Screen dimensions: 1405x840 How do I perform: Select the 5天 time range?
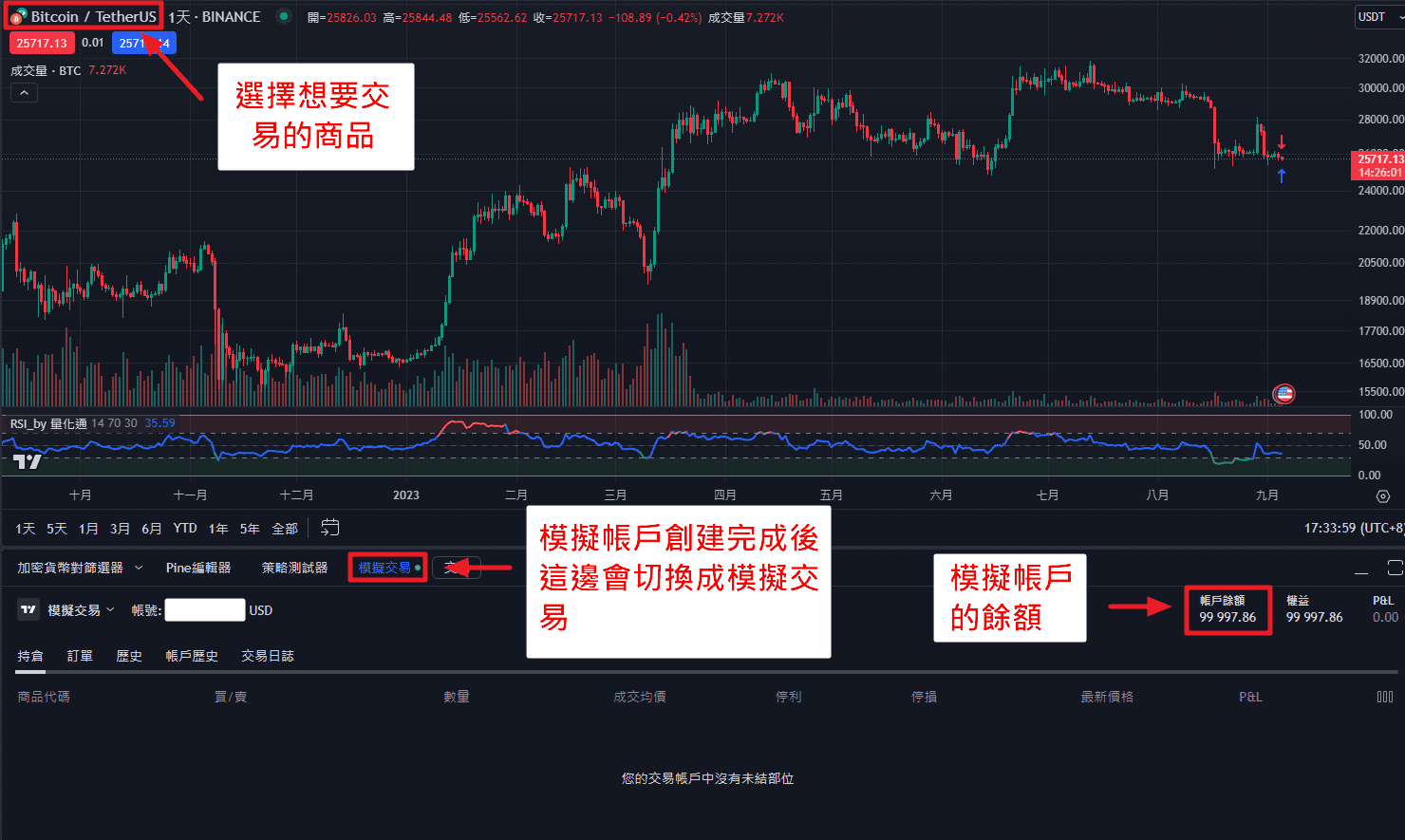[x=57, y=529]
